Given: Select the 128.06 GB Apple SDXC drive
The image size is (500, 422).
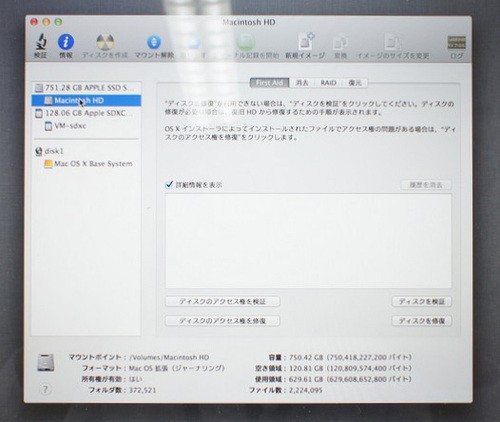Looking at the screenshot, I should [x=86, y=113].
